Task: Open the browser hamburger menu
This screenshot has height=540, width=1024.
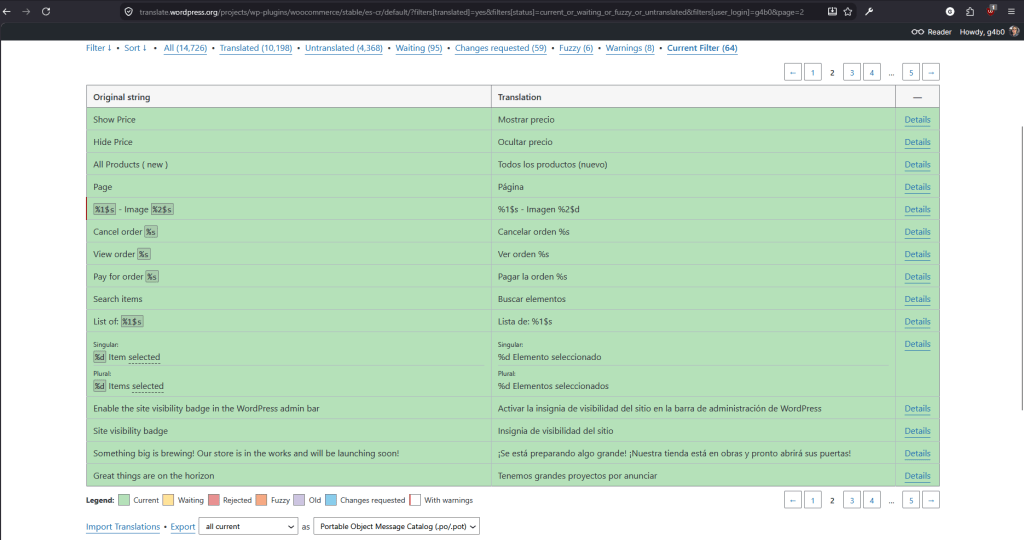Action: pyautogui.click(x=1012, y=12)
